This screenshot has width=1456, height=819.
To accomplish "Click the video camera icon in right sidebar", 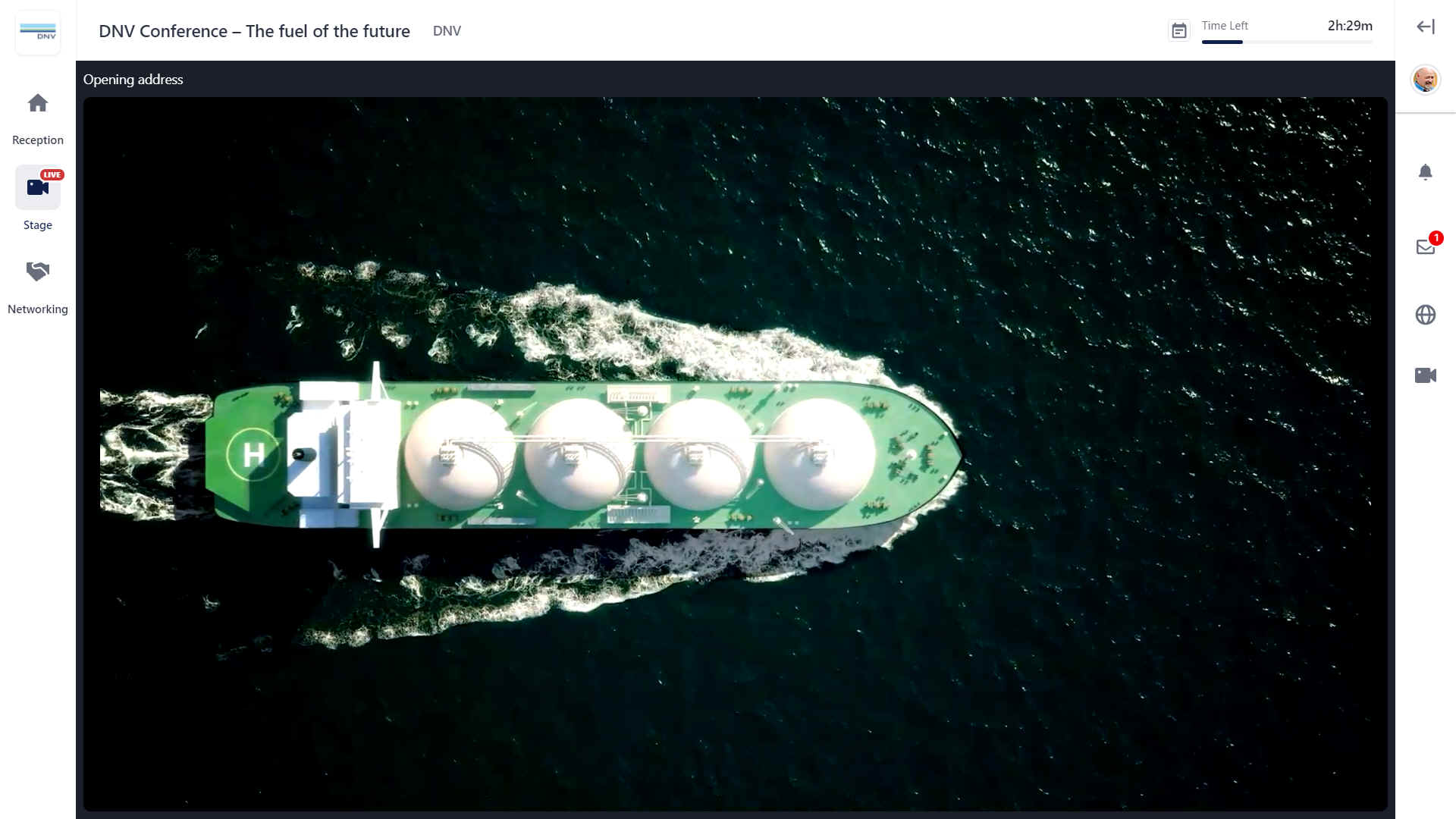I will (x=1426, y=375).
